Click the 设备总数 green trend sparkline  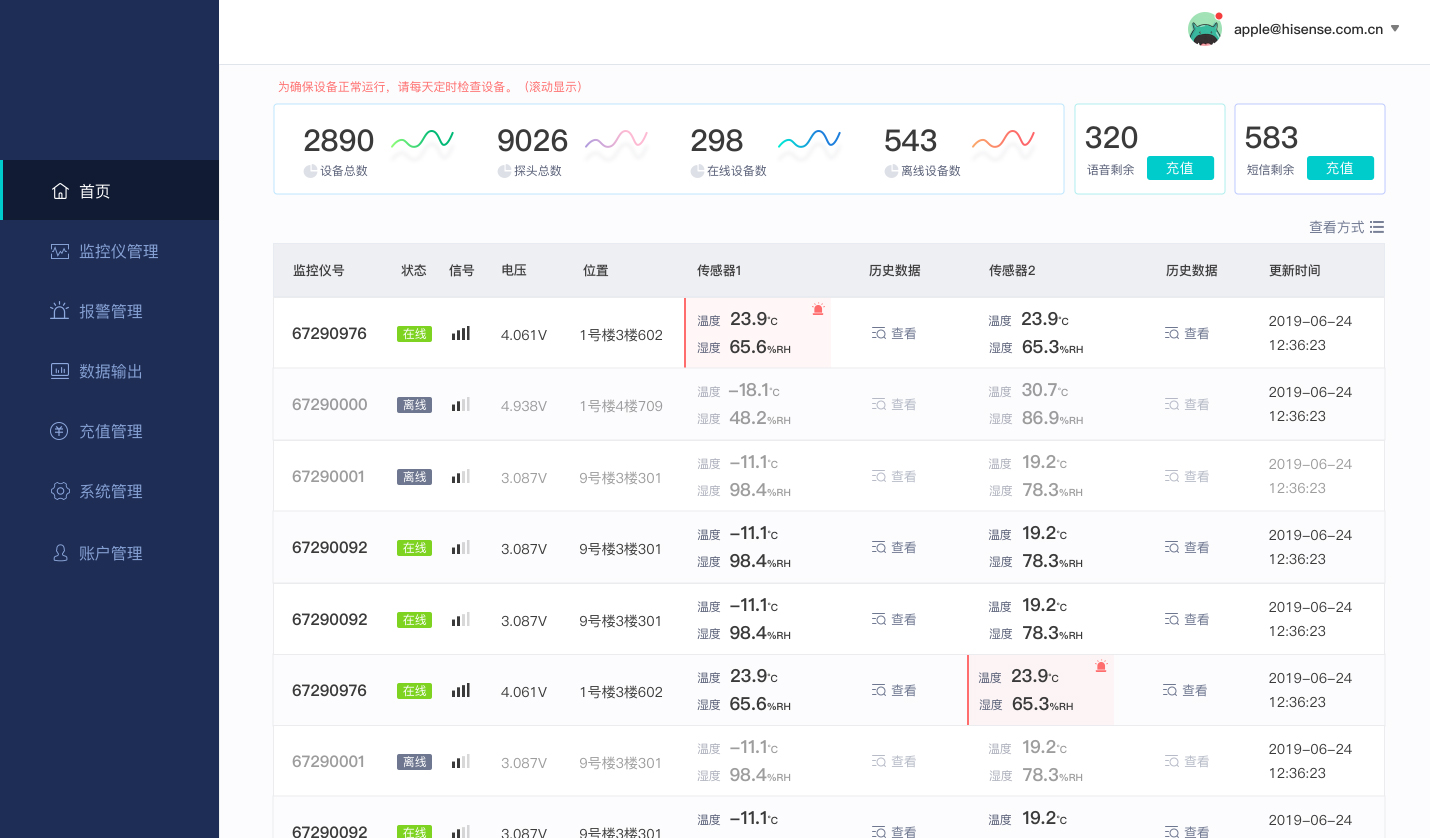(422, 140)
